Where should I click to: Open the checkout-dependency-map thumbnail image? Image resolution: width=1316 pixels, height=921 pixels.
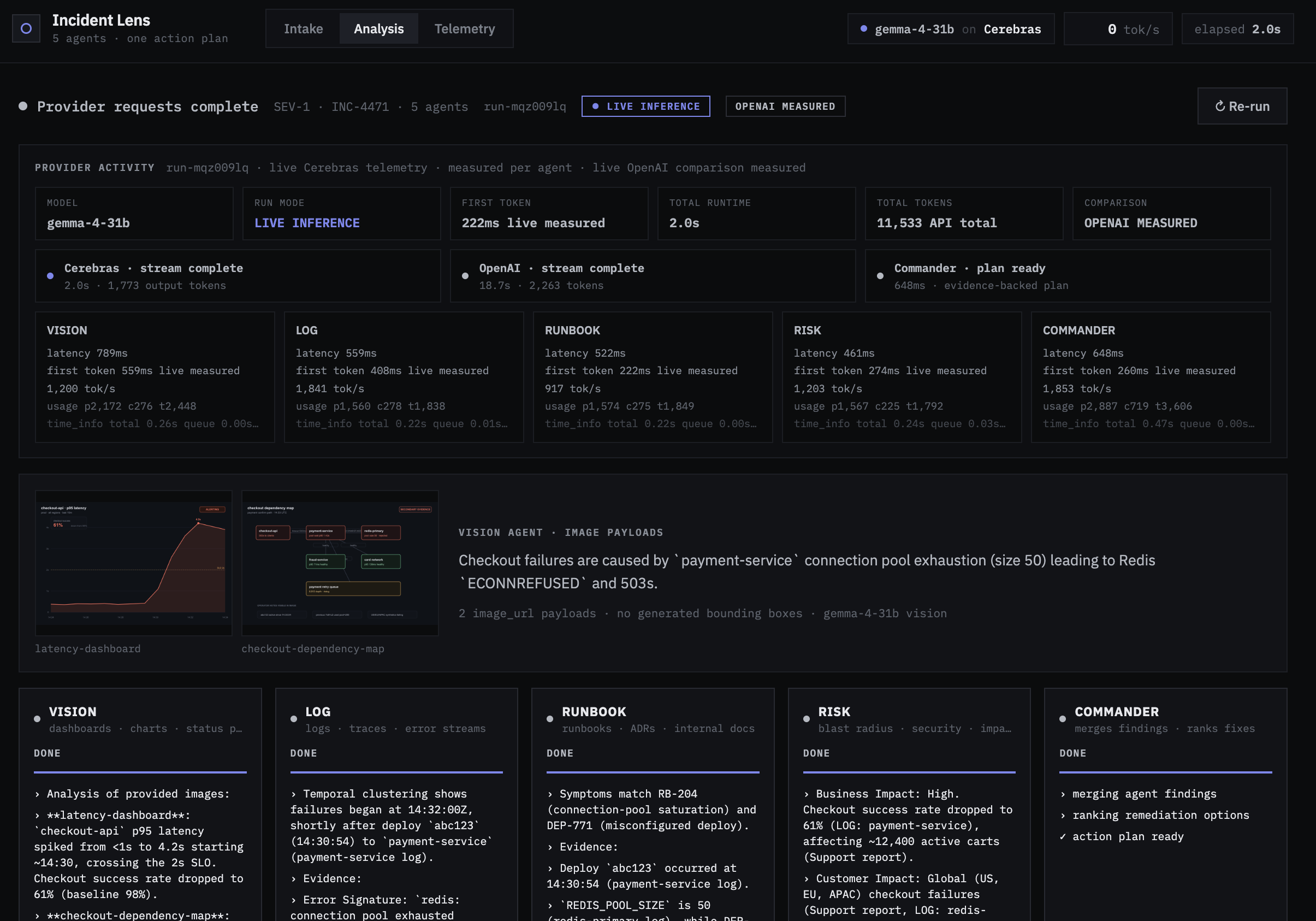(340, 563)
